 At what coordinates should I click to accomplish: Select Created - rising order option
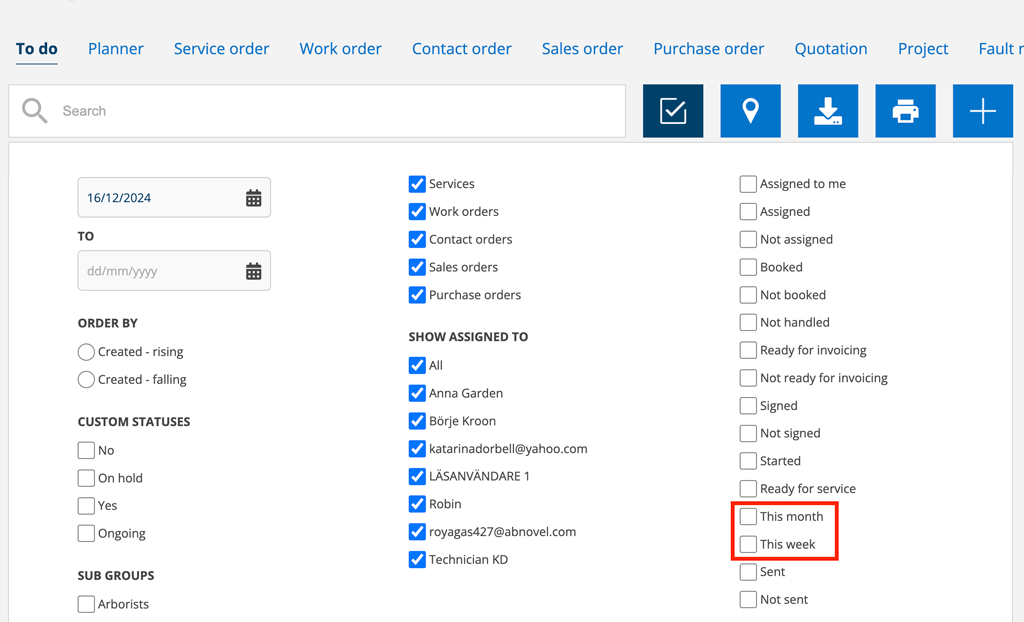tap(86, 352)
